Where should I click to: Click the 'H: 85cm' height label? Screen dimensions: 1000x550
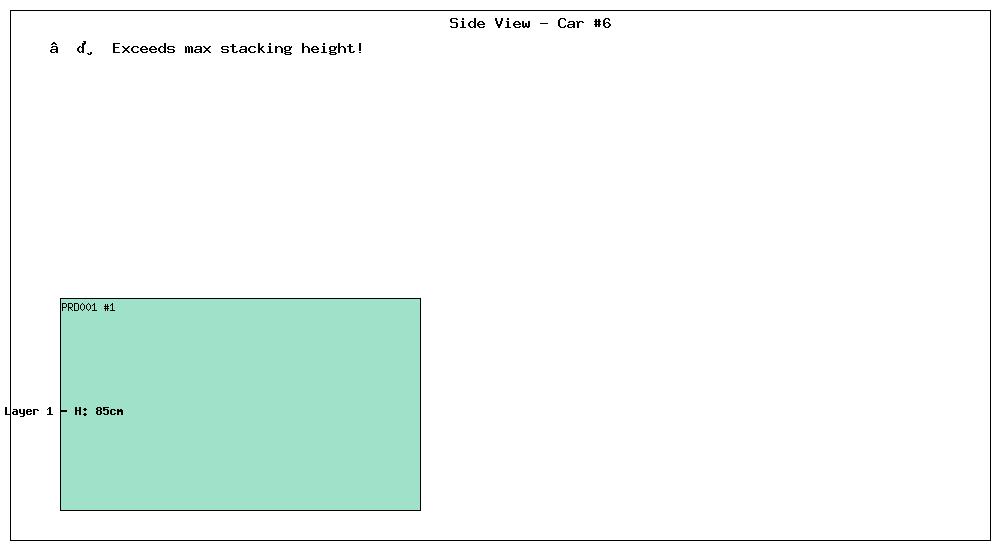pyautogui.click(x=99, y=412)
